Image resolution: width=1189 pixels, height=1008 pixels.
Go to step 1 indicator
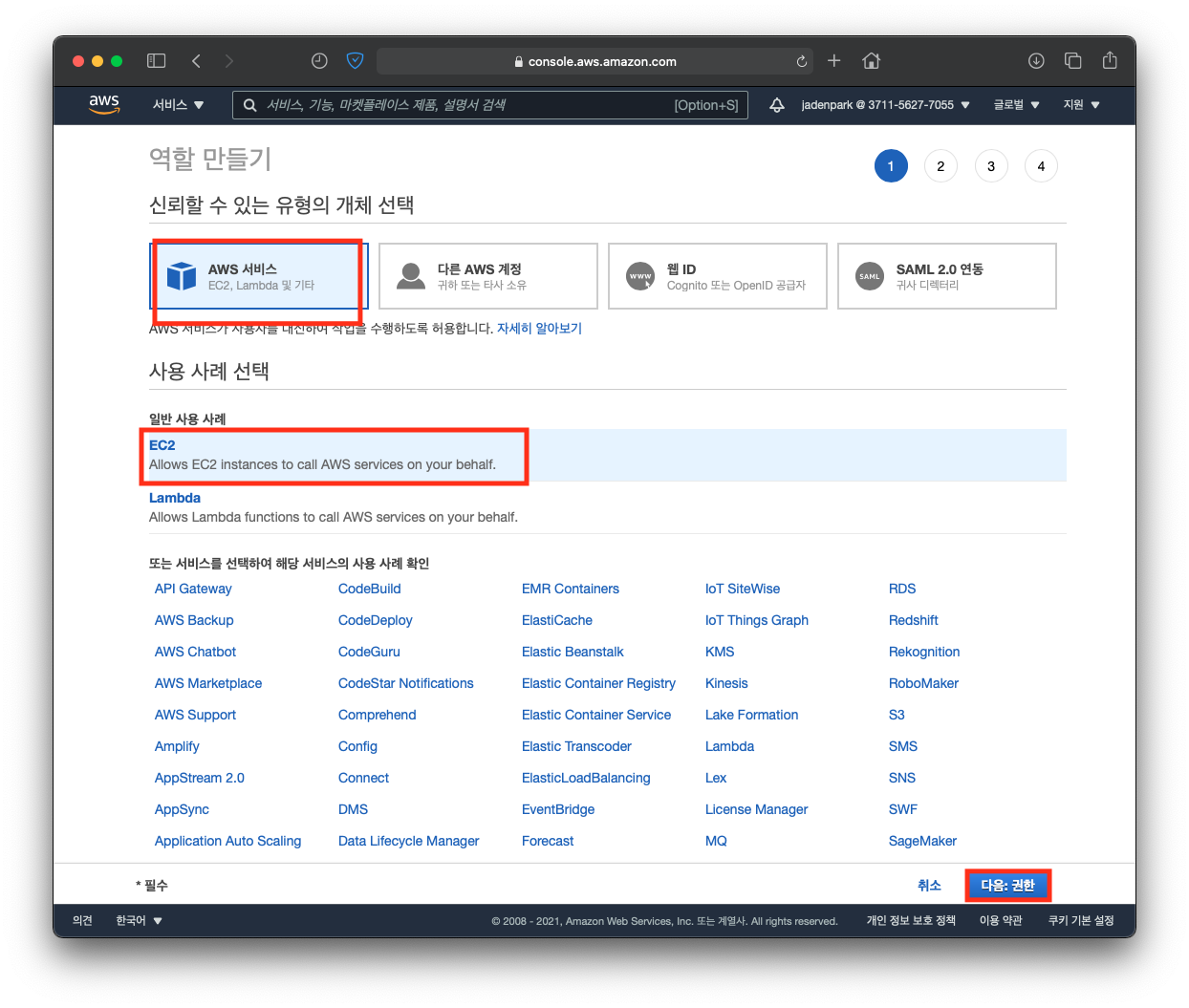tap(891, 166)
